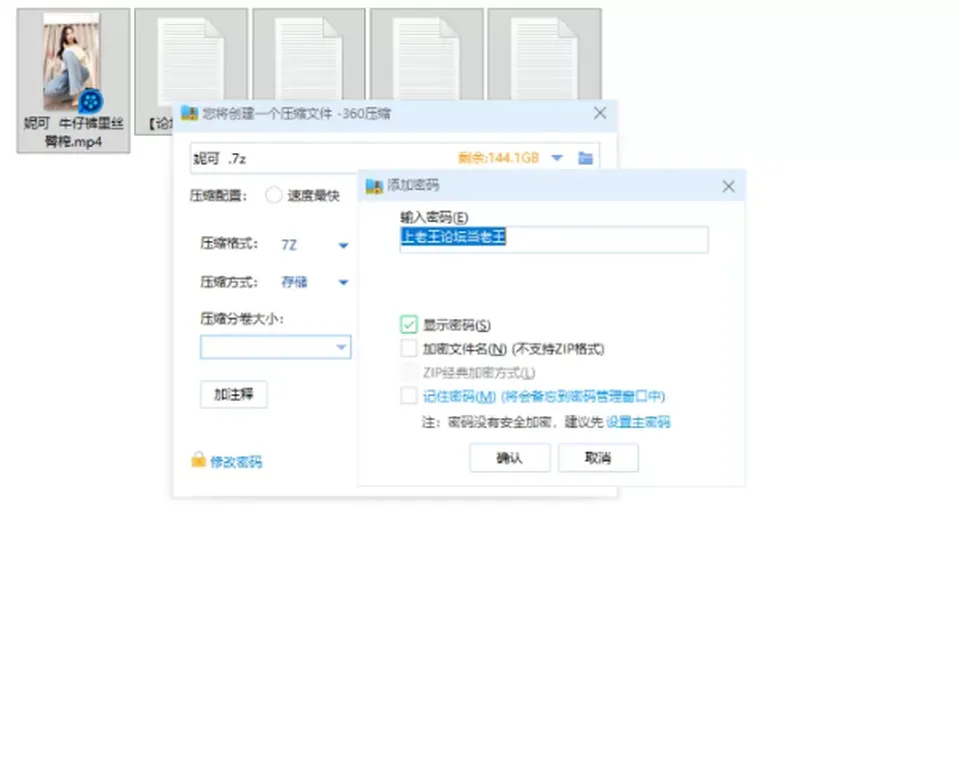Click the 取消 button
960x768 pixels.
598,457
